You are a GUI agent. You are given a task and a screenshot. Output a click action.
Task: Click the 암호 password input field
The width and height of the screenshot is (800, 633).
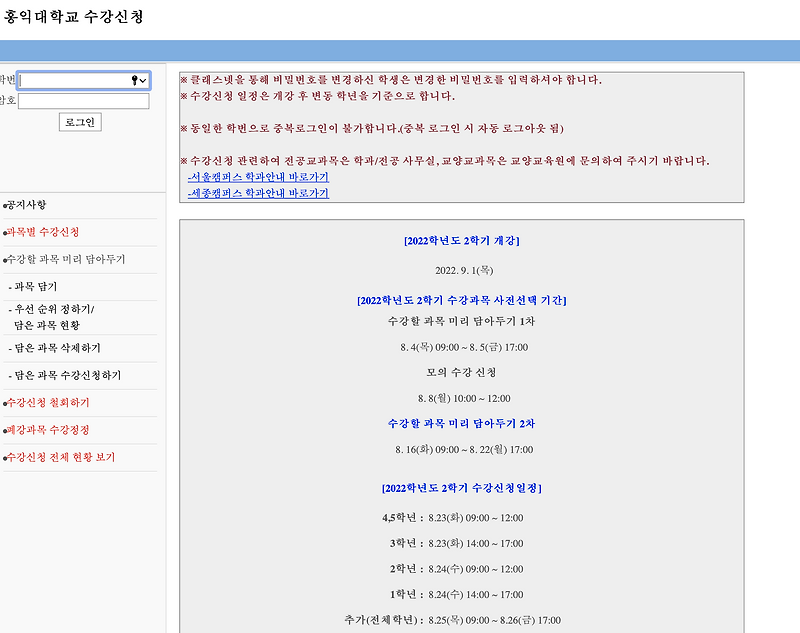[84, 100]
